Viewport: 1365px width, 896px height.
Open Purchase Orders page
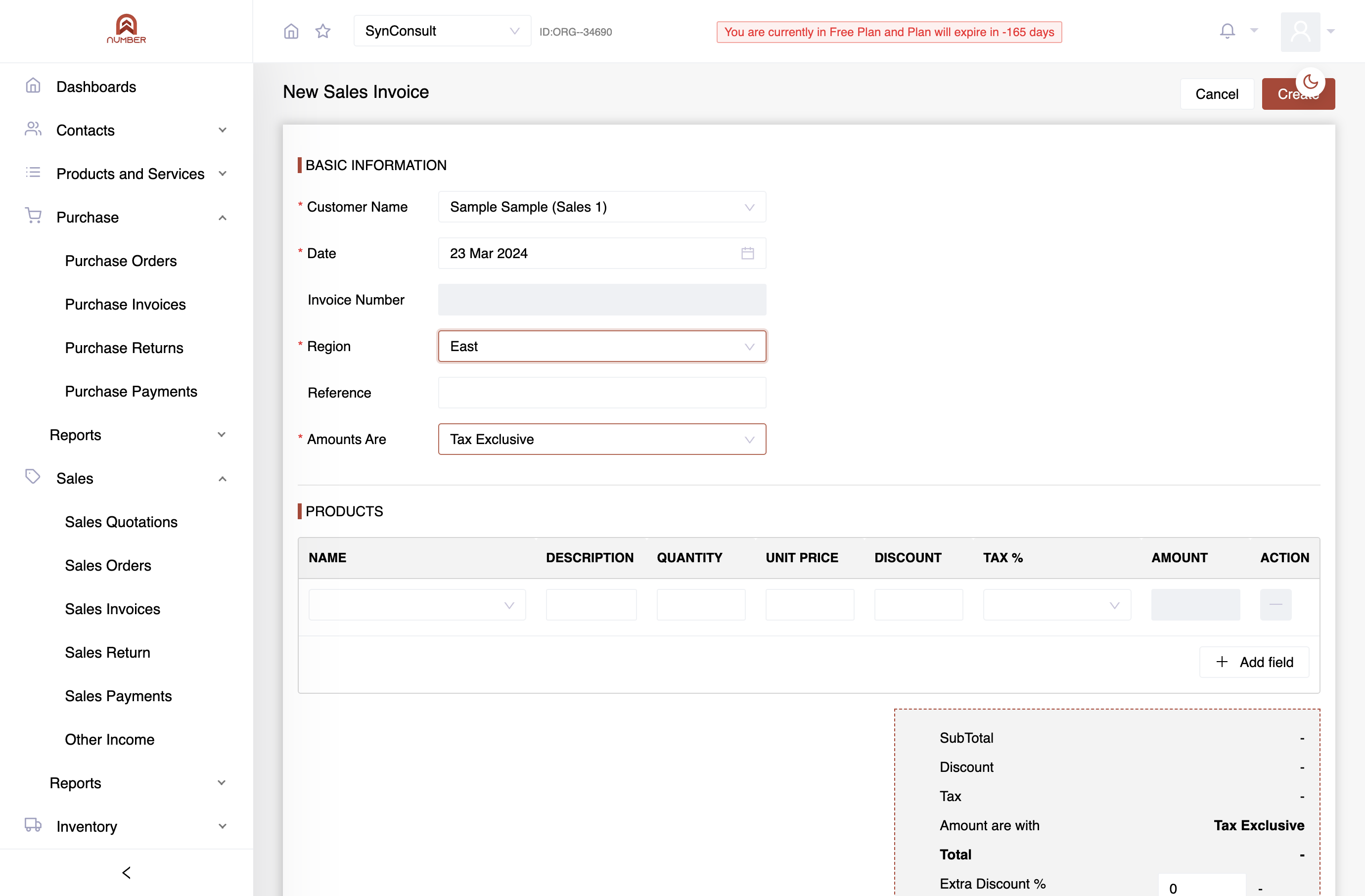tap(121, 261)
